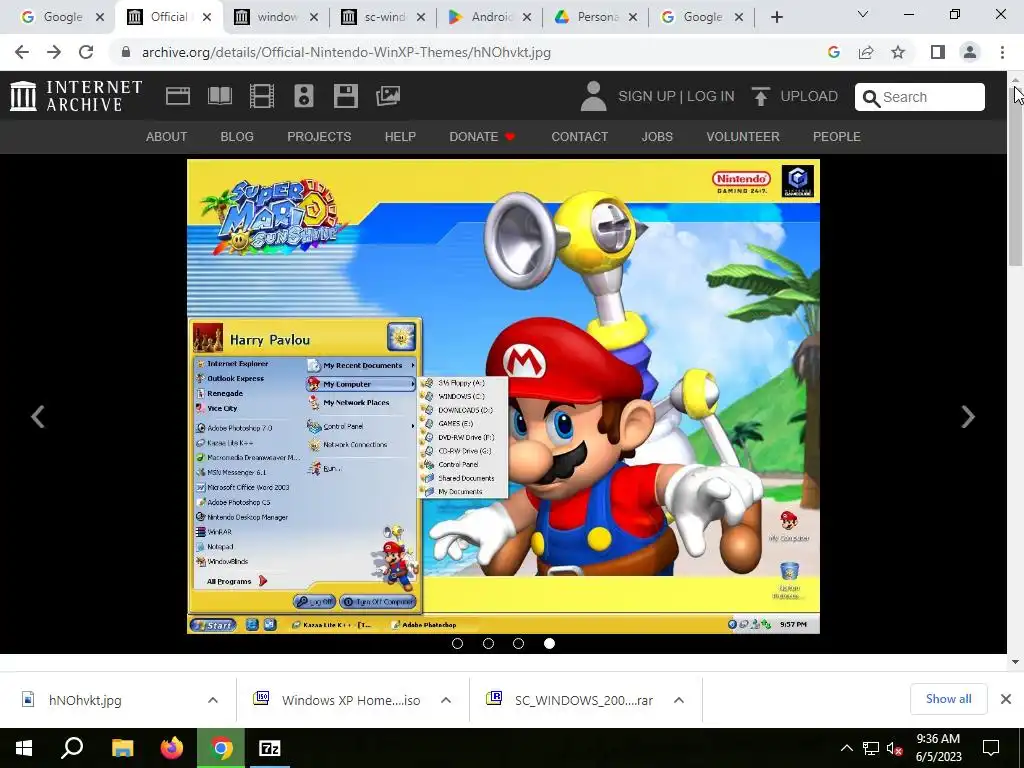
Task: Launch File Explorer from taskbar
Action: tap(122, 748)
